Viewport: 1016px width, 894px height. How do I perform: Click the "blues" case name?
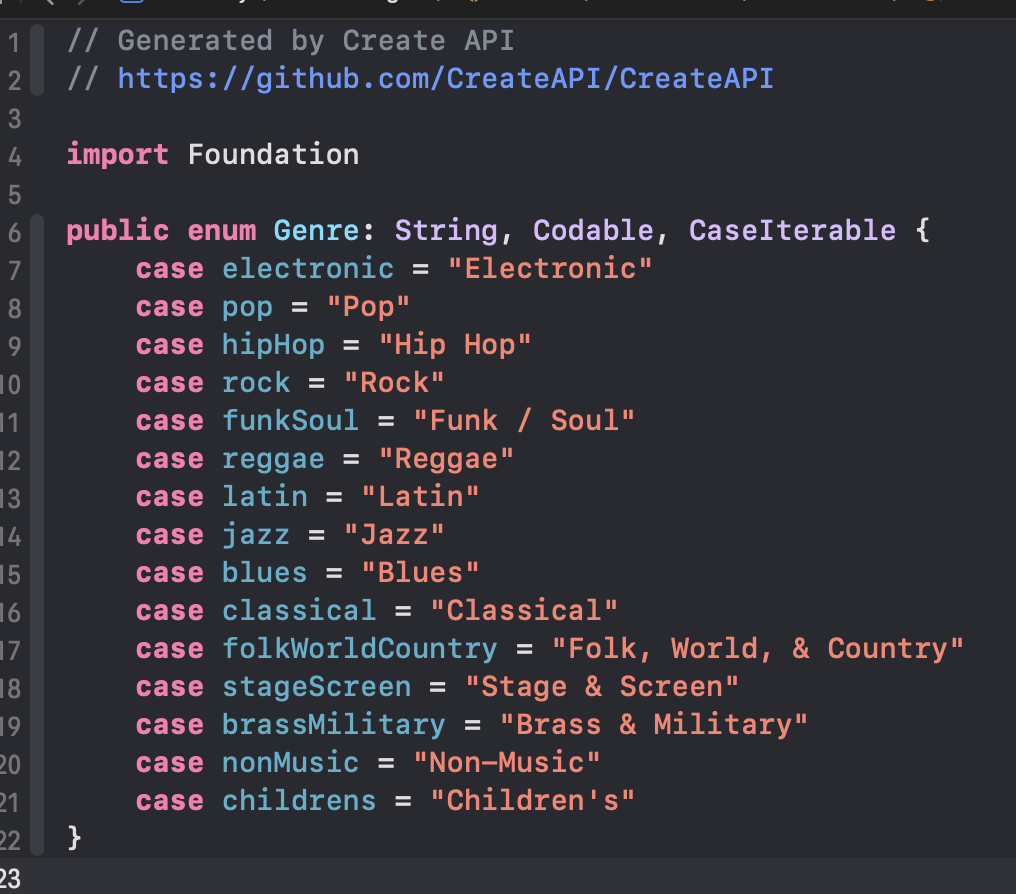coord(264,573)
